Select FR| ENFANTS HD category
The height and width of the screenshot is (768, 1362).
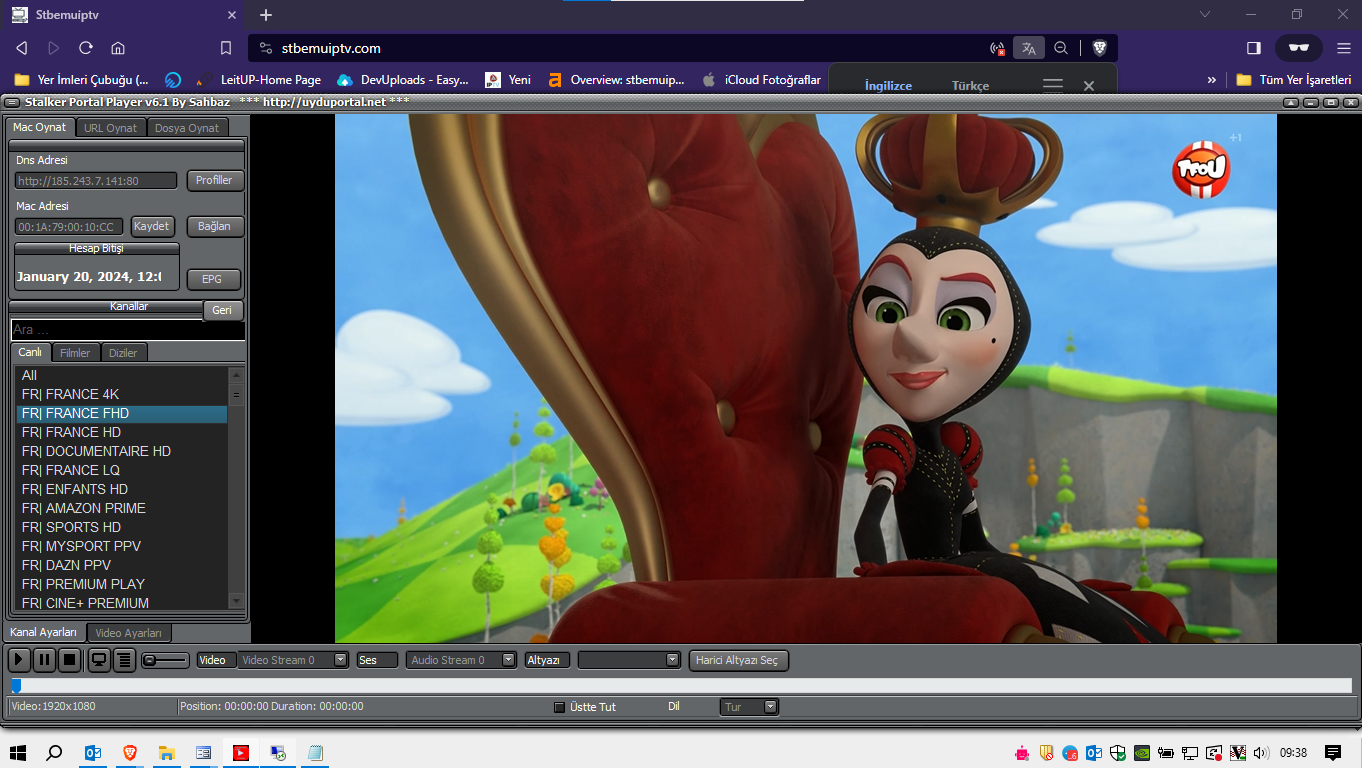coord(122,489)
